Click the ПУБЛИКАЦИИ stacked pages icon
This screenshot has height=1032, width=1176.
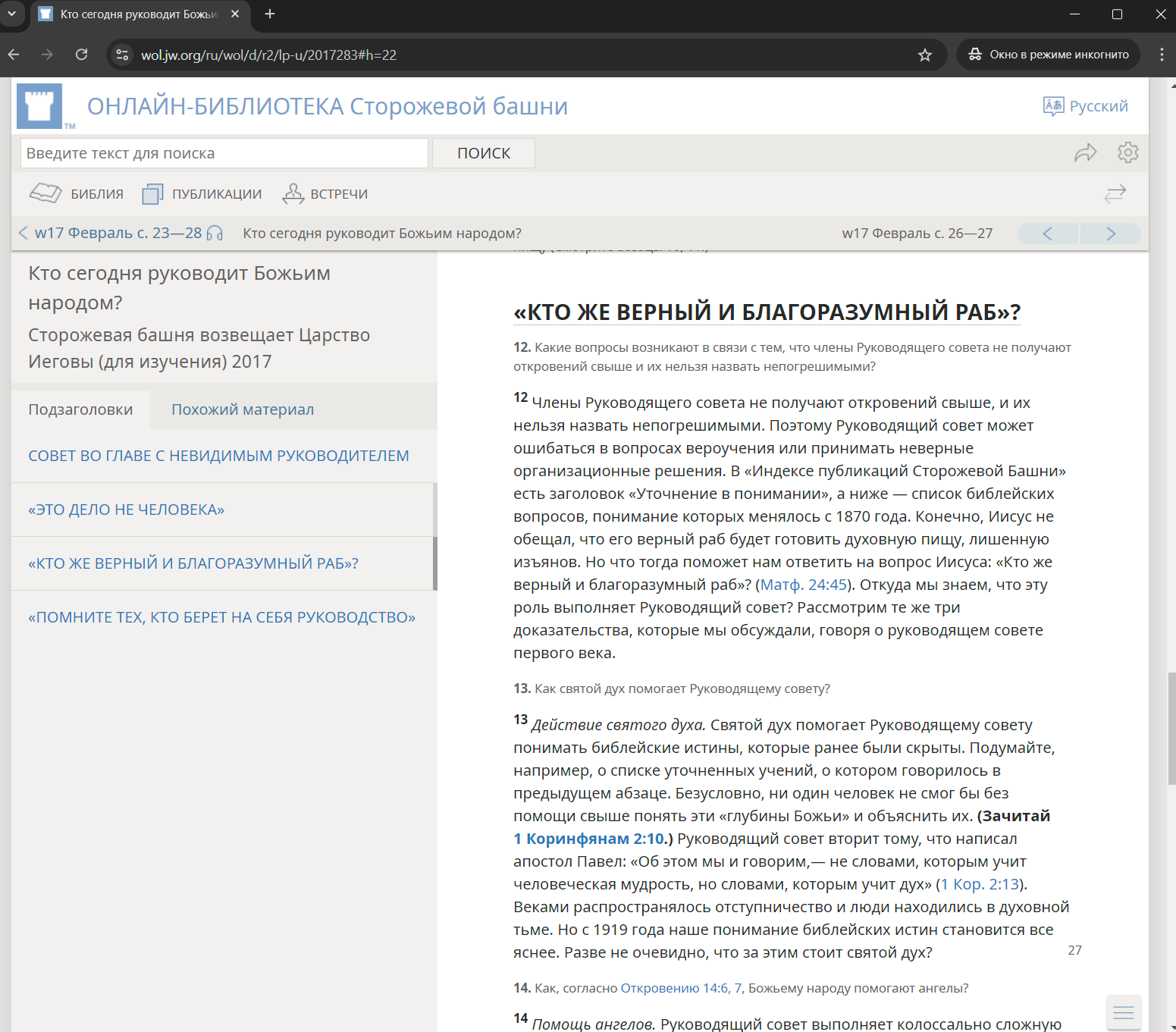152,194
